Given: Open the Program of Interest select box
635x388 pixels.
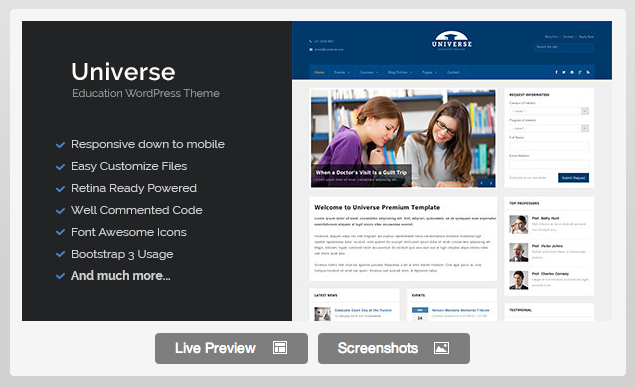Looking at the screenshot, I should [549, 128].
